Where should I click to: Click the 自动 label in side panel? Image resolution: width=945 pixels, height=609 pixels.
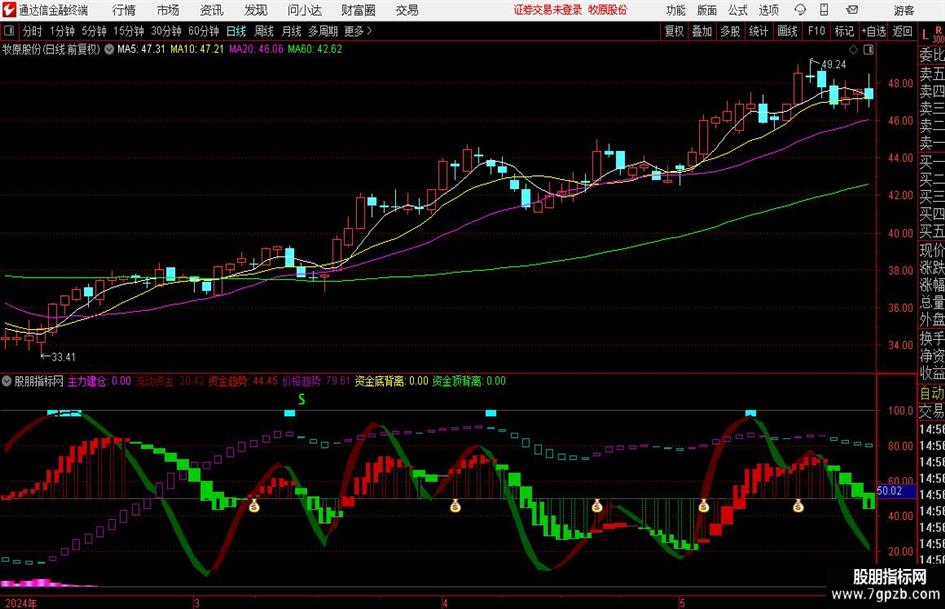coord(932,394)
